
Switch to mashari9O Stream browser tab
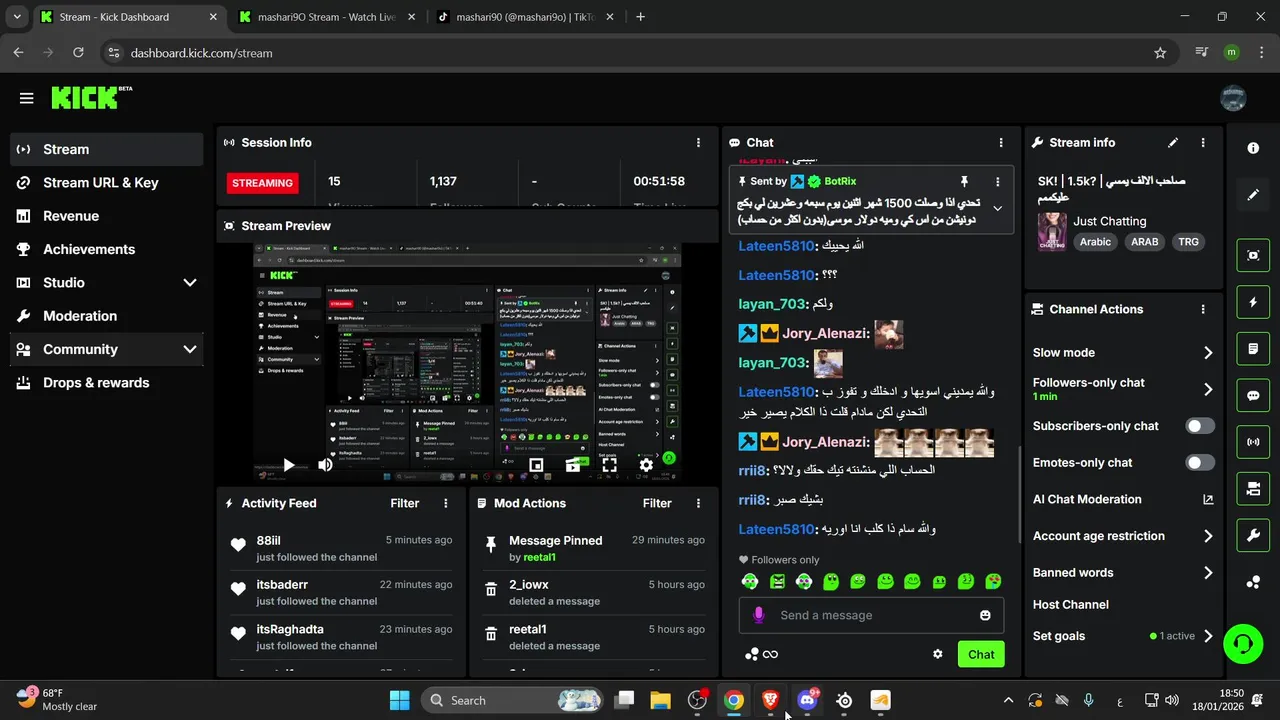tap(327, 17)
